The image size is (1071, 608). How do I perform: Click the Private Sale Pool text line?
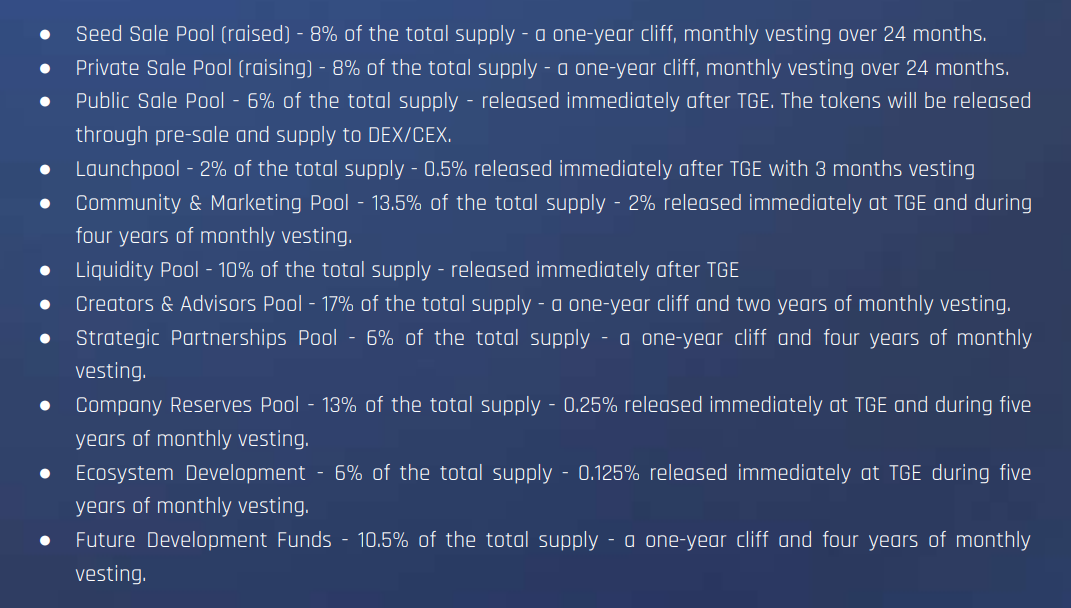[542, 69]
